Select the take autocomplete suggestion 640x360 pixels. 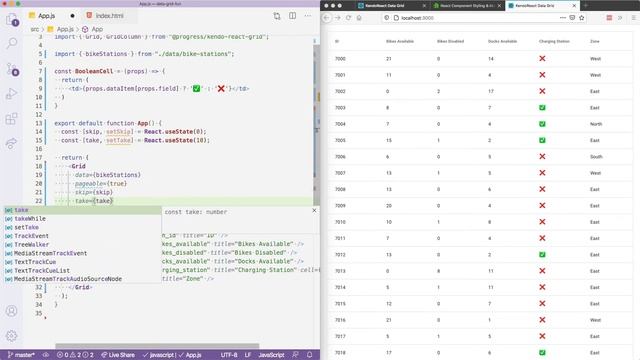pyautogui.click(x=83, y=210)
